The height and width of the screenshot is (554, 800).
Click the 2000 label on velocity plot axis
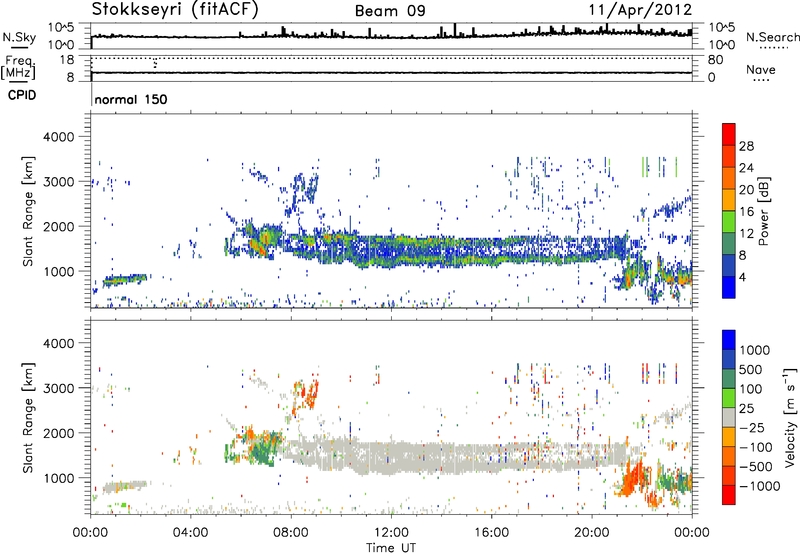pos(58,433)
